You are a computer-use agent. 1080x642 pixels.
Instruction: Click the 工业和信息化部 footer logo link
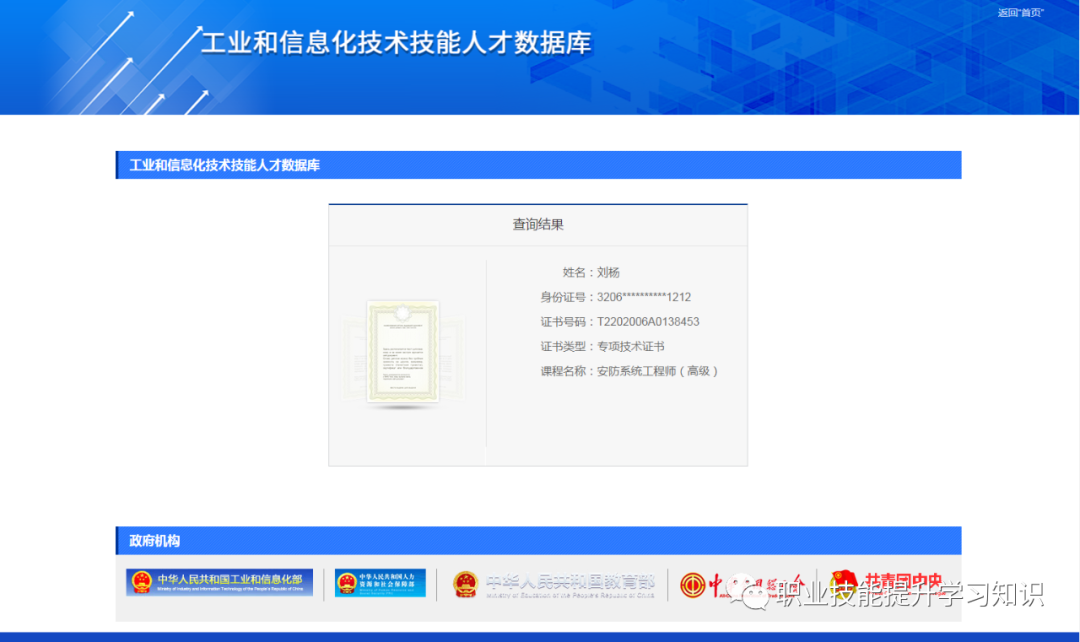[x=218, y=581]
